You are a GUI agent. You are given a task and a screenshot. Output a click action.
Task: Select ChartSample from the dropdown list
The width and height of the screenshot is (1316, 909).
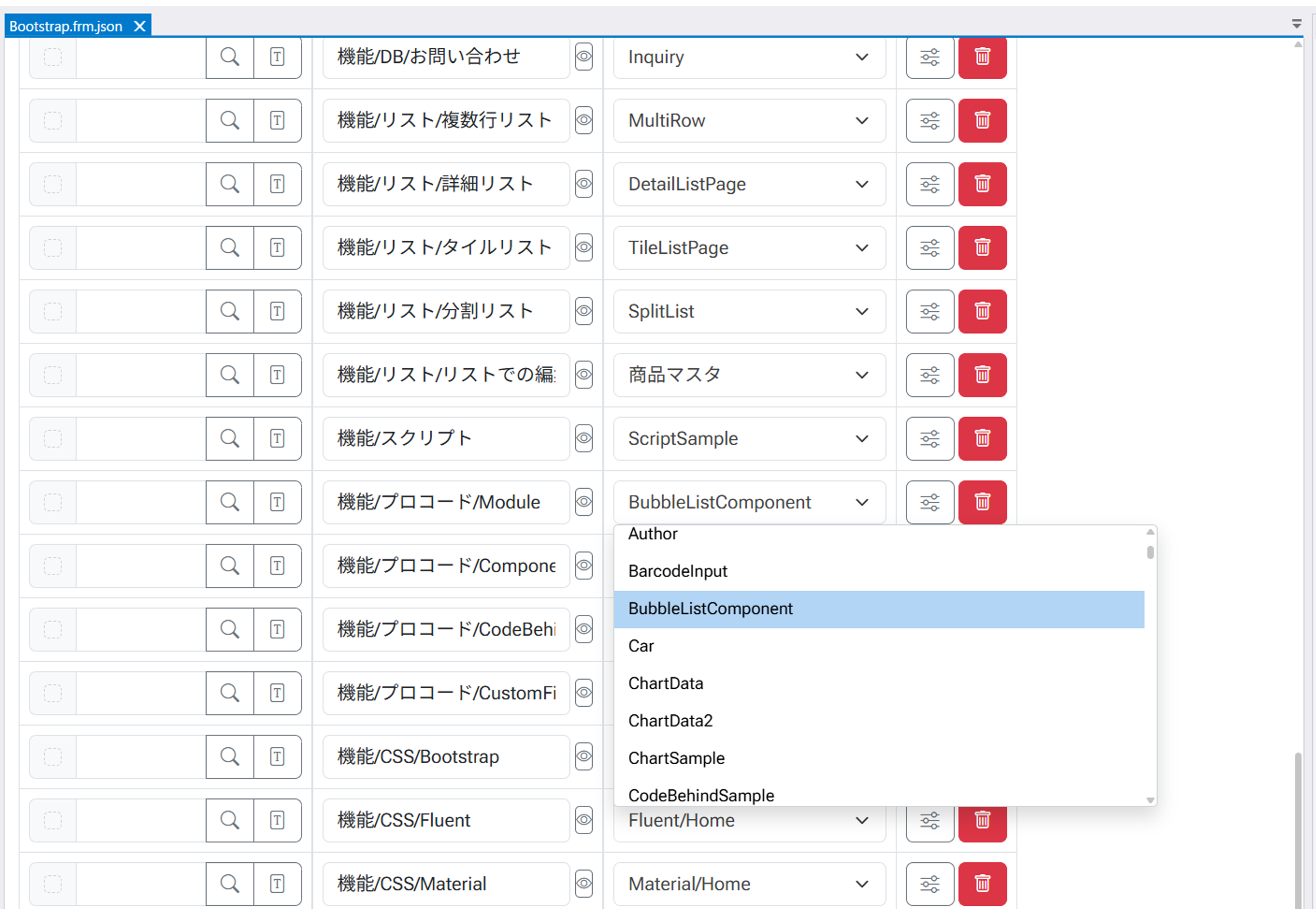click(677, 758)
